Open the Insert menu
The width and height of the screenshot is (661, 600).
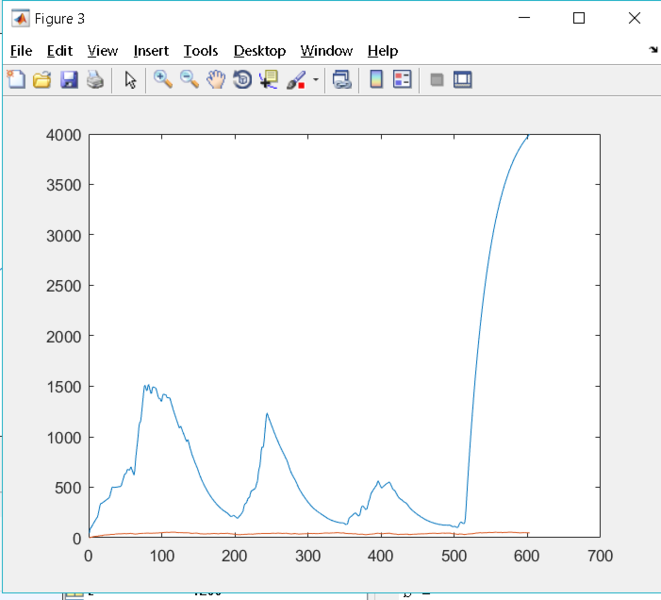151,51
